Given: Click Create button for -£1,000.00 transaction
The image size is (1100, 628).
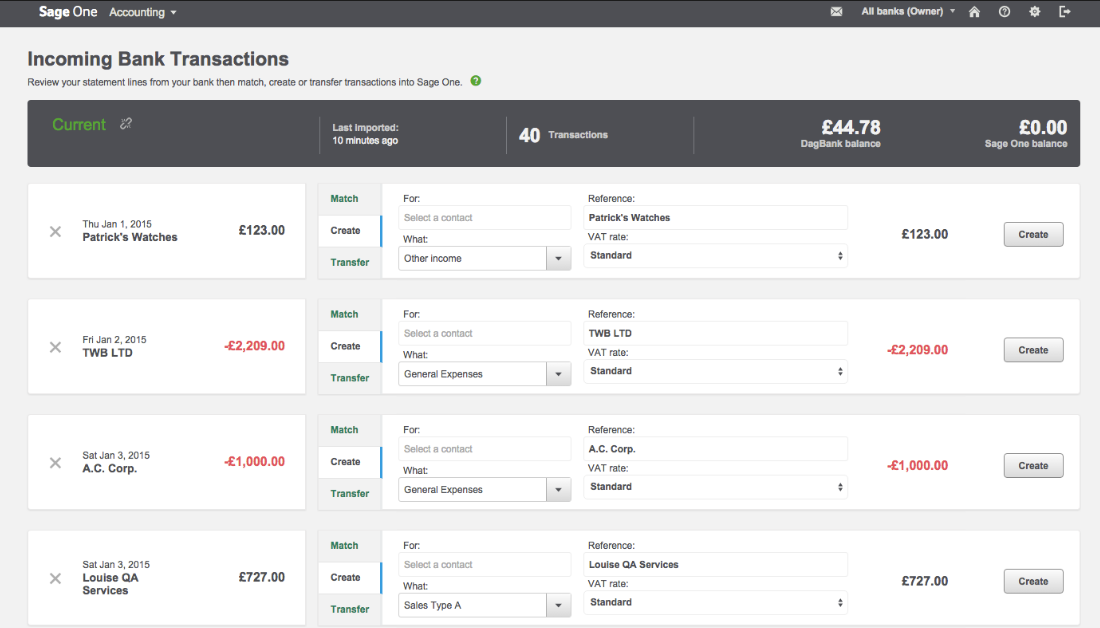Looking at the screenshot, I should [1033, 466].
